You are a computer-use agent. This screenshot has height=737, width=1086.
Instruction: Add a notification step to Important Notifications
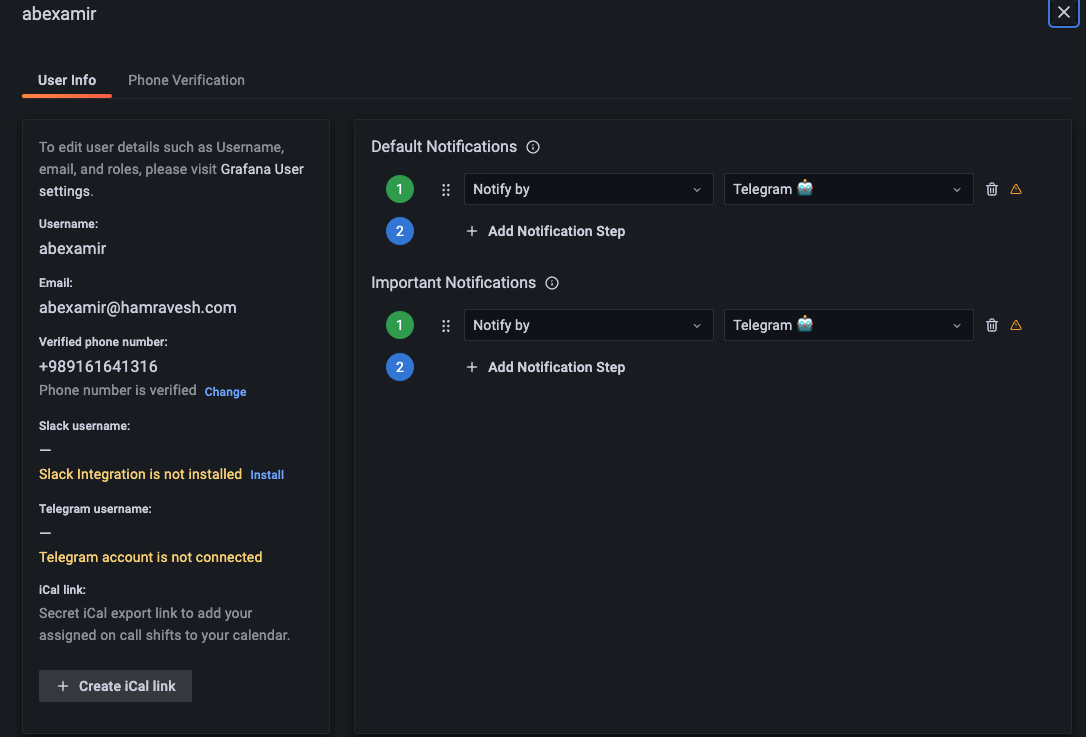tap(546, 367)
